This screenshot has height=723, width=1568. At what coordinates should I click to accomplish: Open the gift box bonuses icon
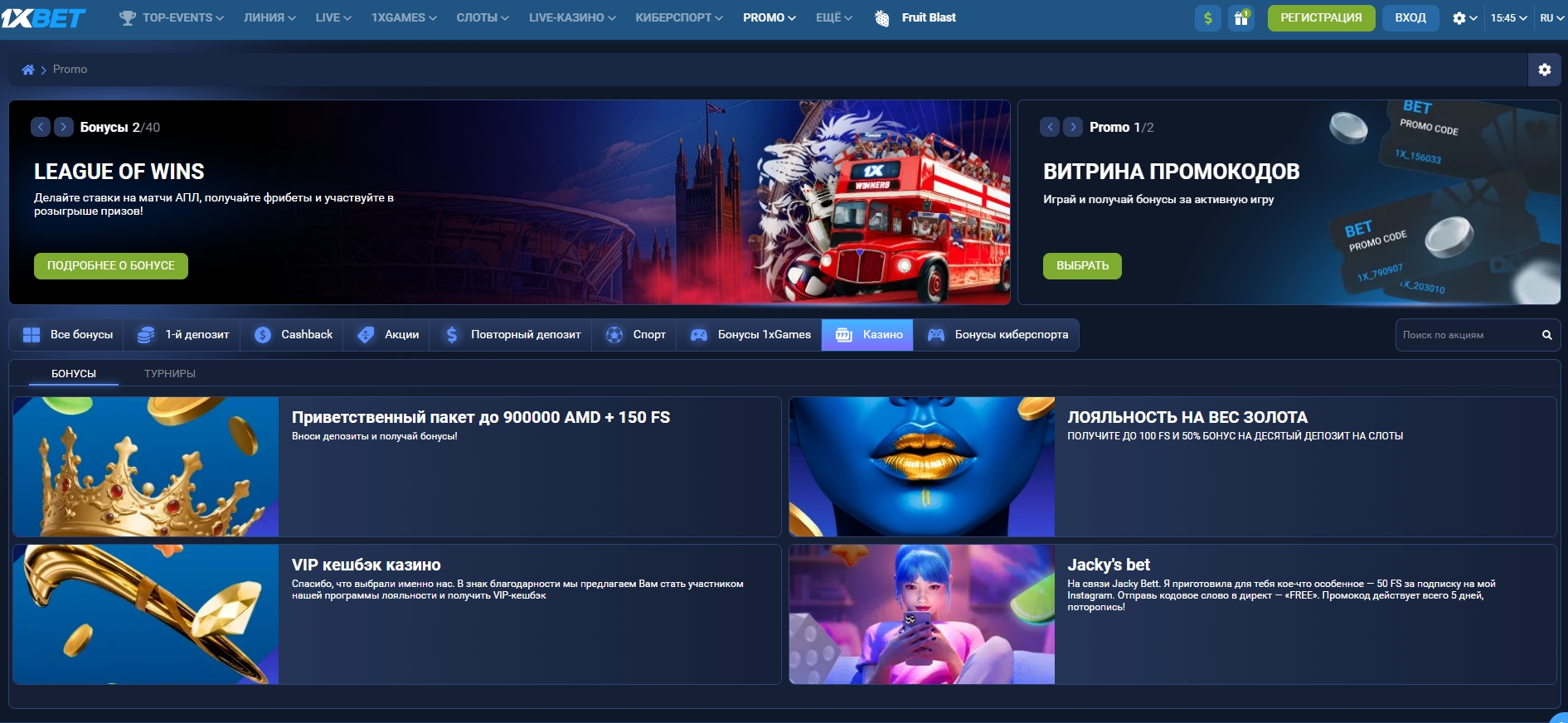(1240, 18)
